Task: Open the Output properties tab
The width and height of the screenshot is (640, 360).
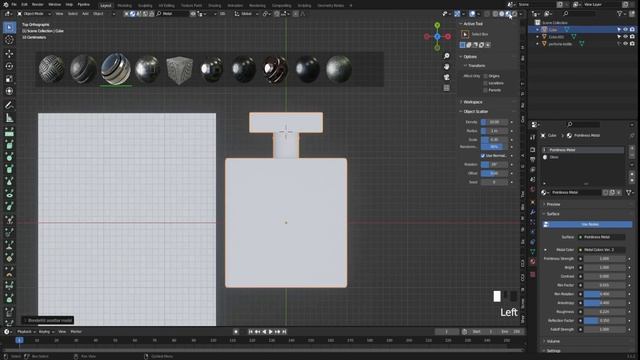Action: point(533,160)
